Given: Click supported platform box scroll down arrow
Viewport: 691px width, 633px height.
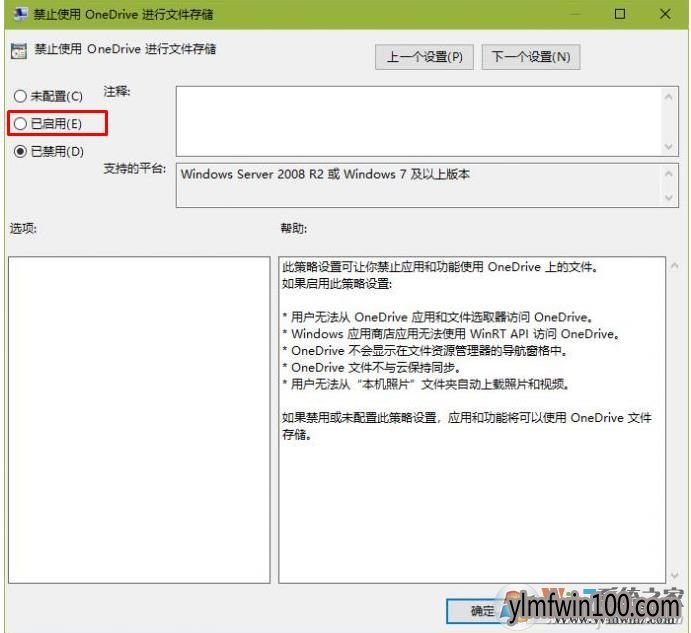Looking at the screenshot, I should (669, 197).
